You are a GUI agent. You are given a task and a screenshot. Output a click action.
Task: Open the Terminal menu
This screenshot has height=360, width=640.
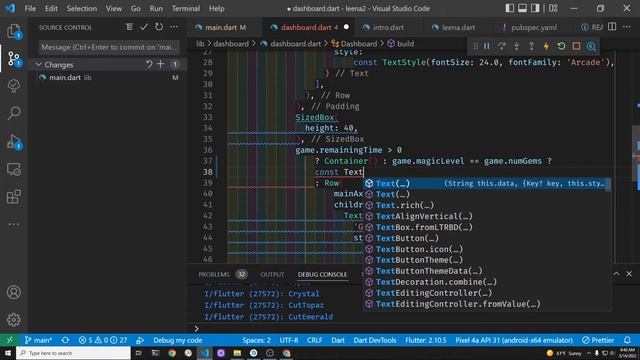pyautogui.click(x=186, y=8)
